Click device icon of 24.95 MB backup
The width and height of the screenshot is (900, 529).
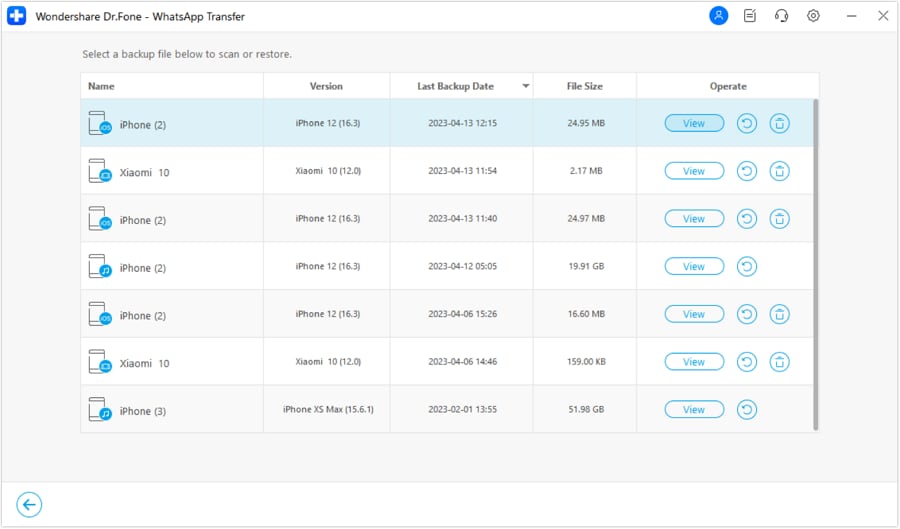tap(100, 123)
